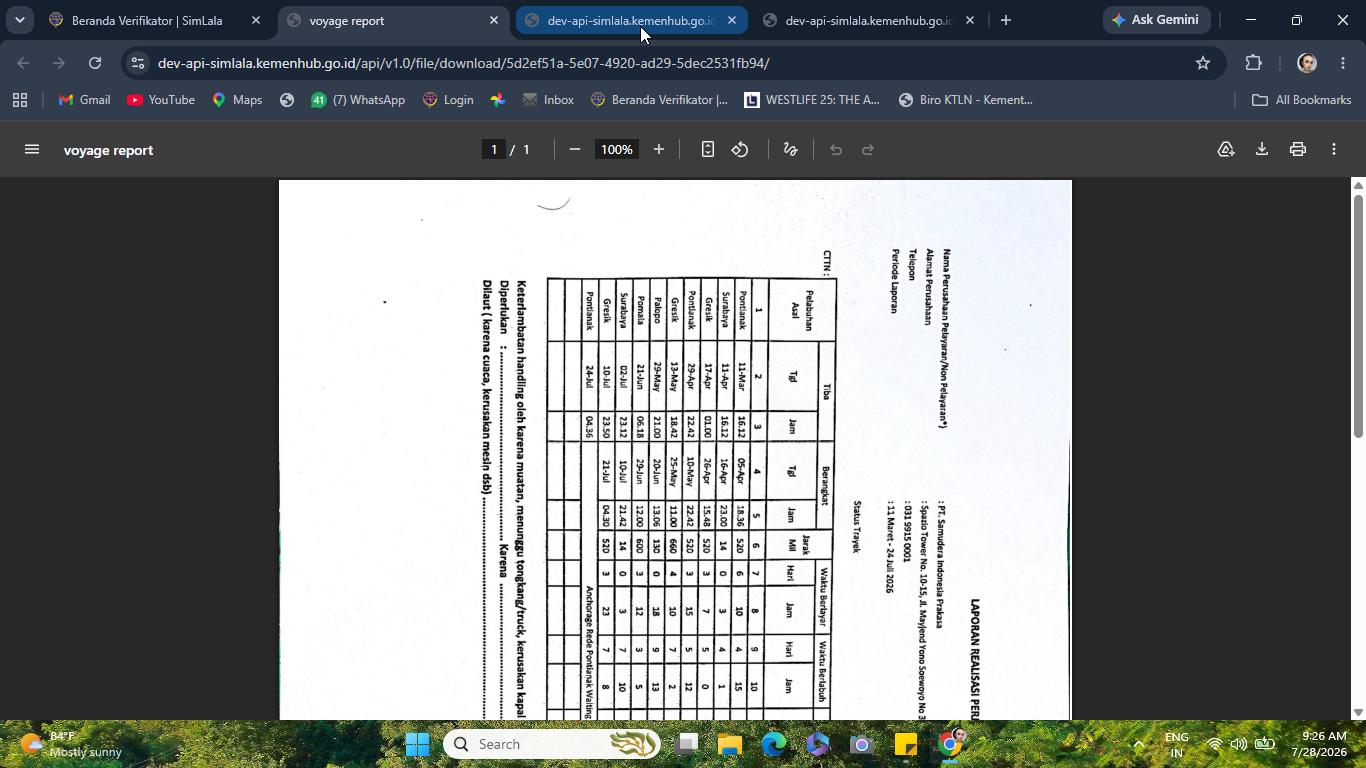Expand the tab search dropdown
This screenshot has height=768, width=1366.
tap(19, 20)
